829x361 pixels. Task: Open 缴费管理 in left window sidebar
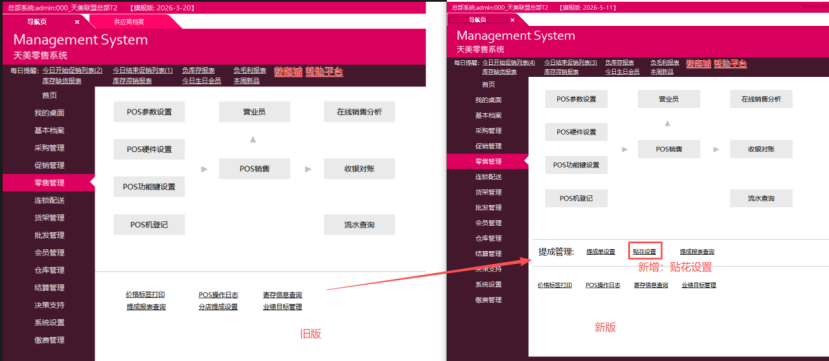[49, 340]
